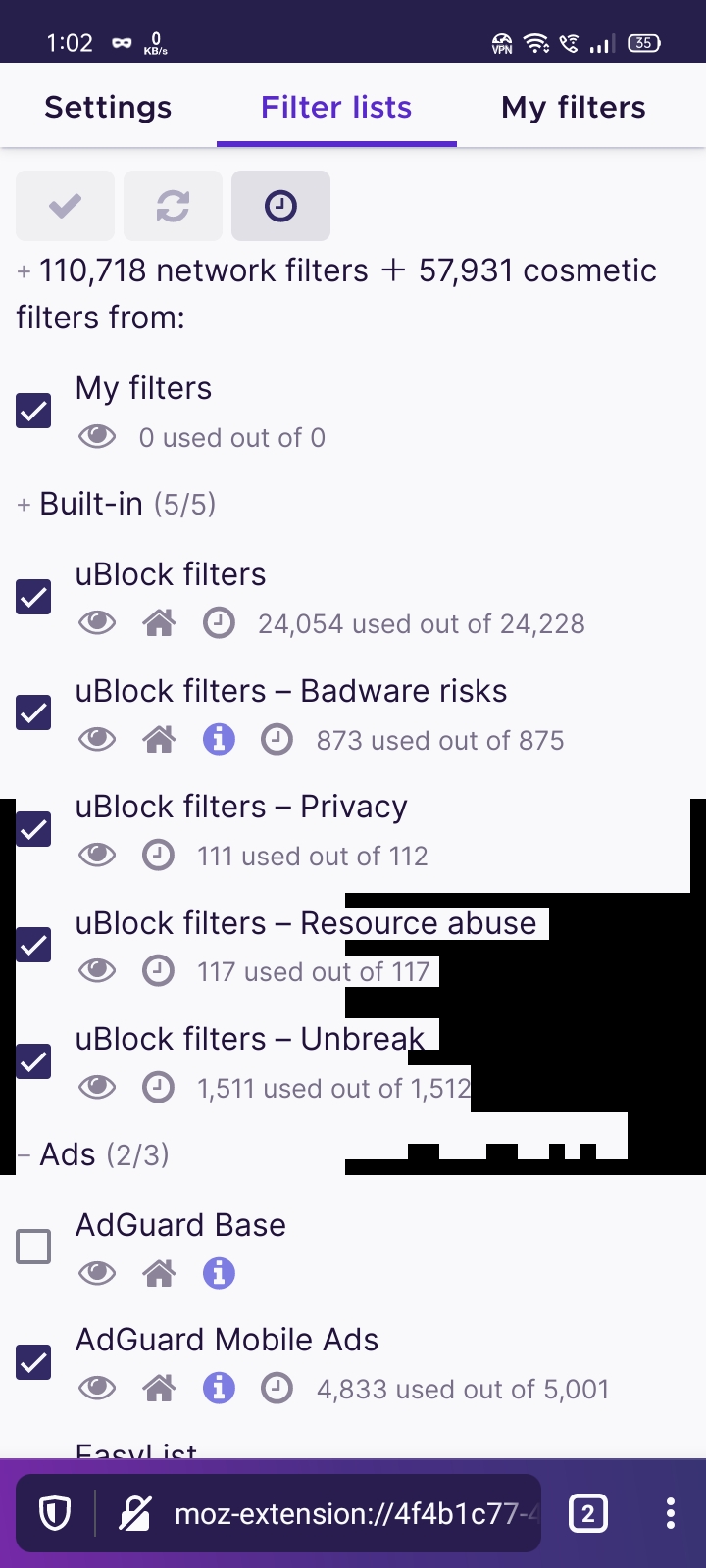The width and height of the screenshot is (706, 1568).
Task: Open the eye icon beside uBlock filters
Action: click(96, 622)
